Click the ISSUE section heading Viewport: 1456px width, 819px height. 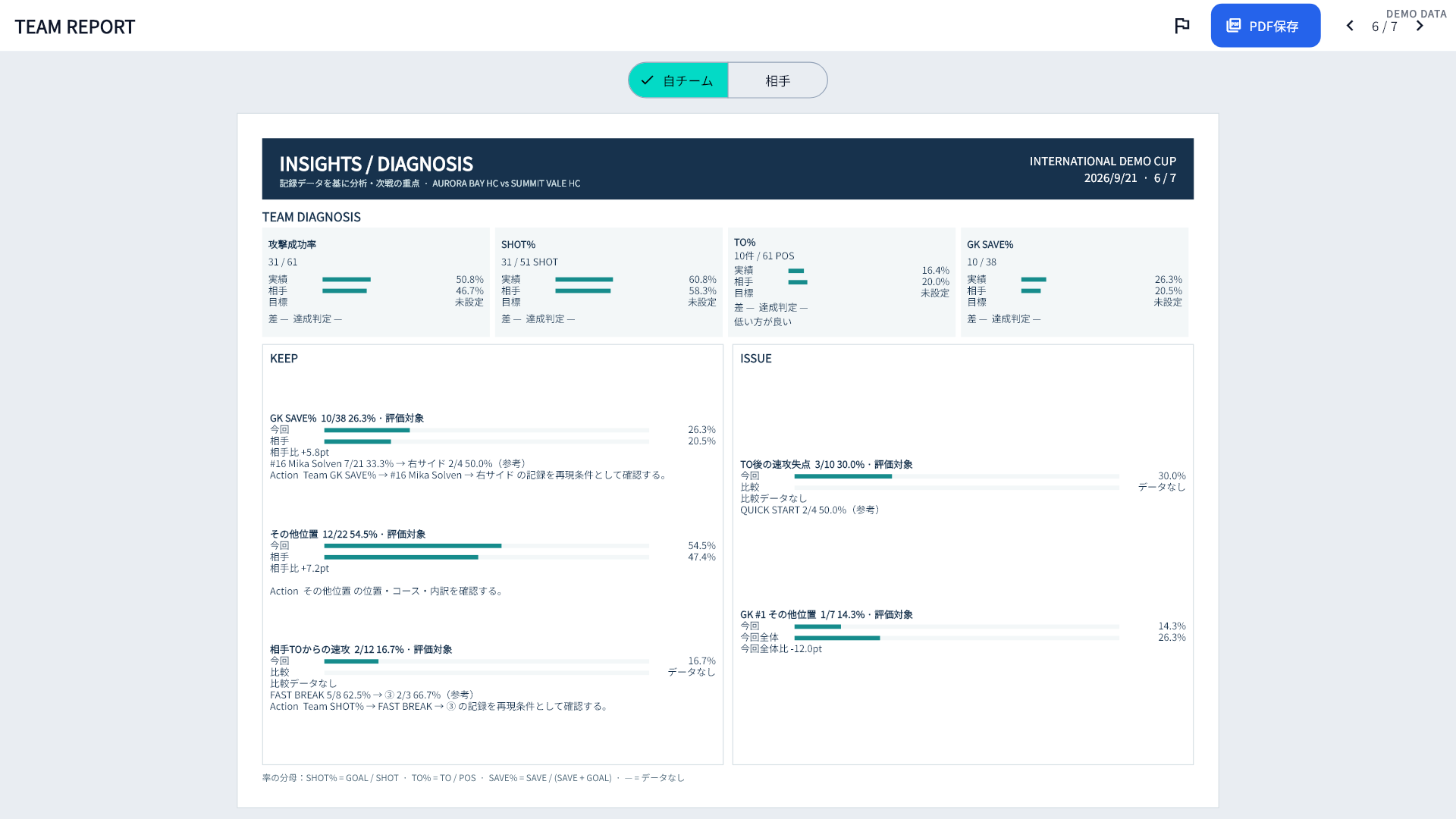click(x=755, y=358)
